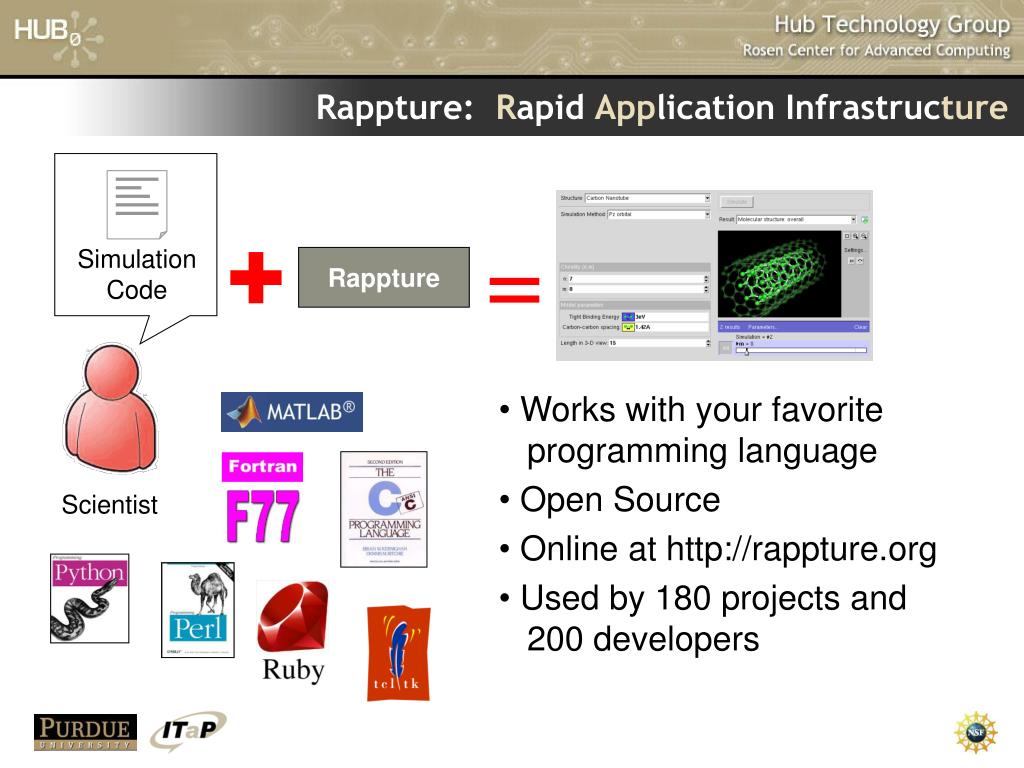Click the green nanotube 3D view
Image resolution: width=1024 pixels, height=768 pixels.
pos(779,274)
